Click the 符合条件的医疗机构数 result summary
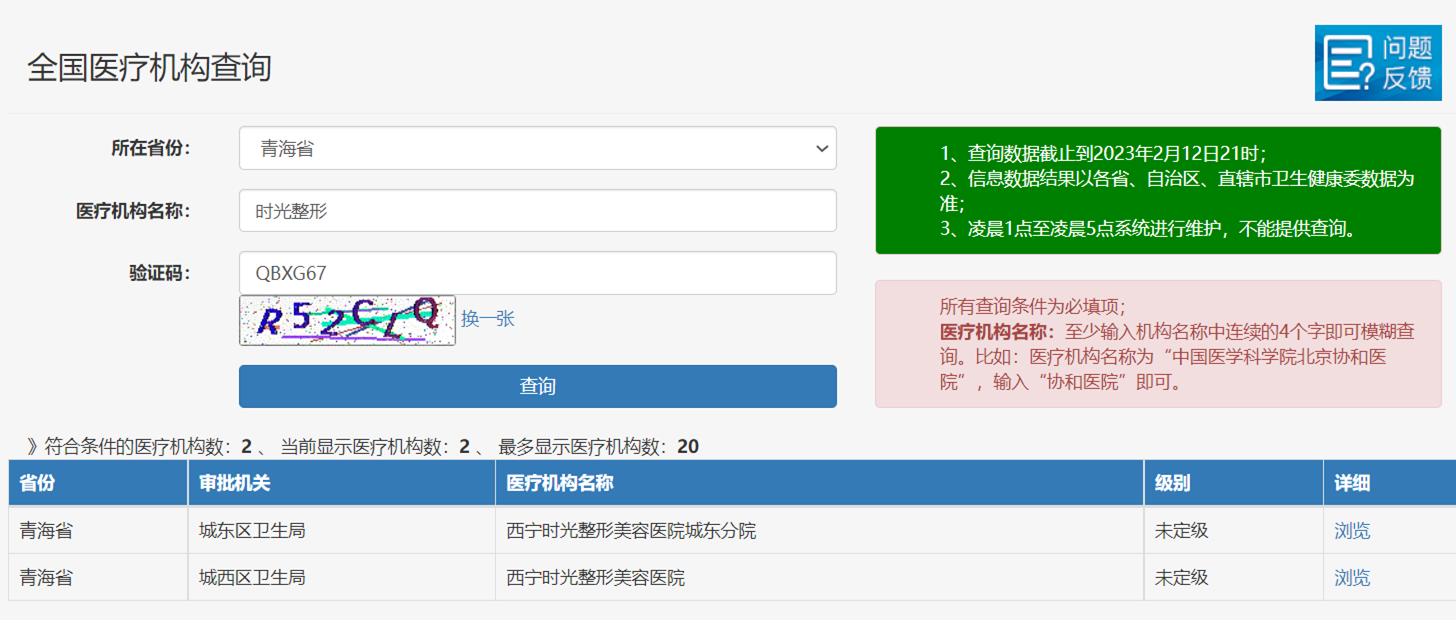The height and width of the screenshot is (620, 1456). [x=362, y=446]
